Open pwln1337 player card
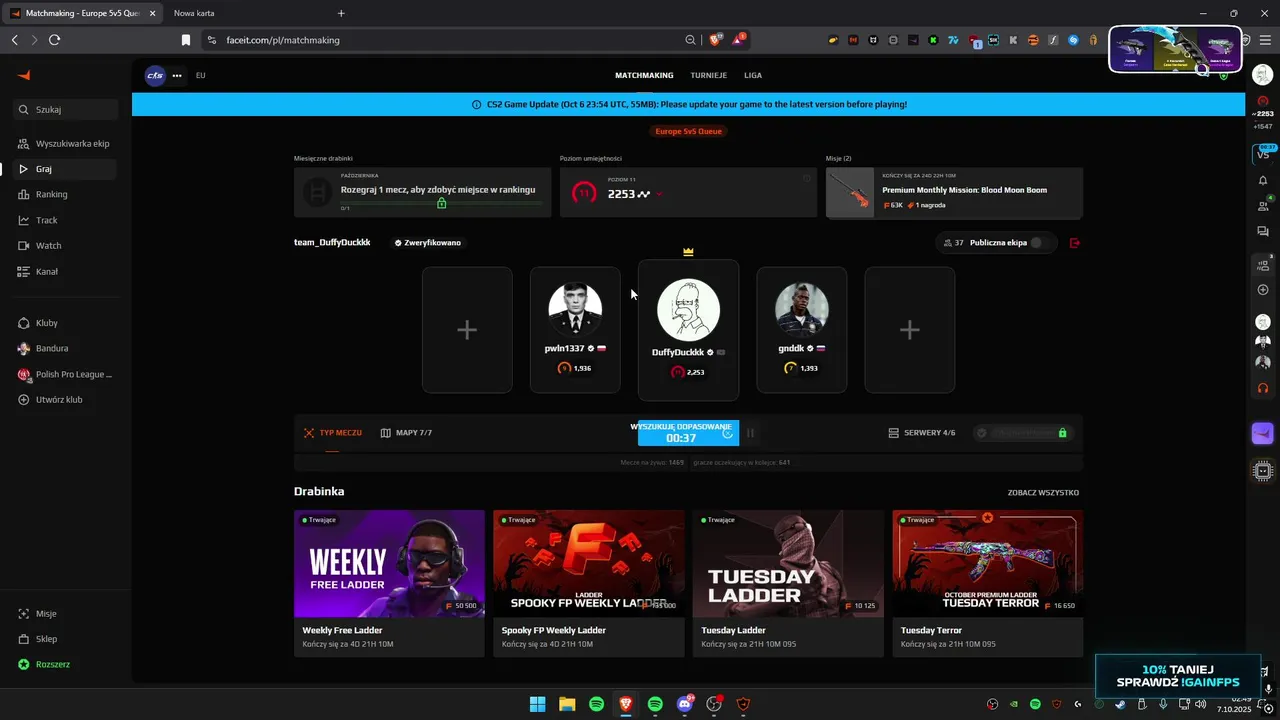The image size is (1280, 720). pos(575,330)
